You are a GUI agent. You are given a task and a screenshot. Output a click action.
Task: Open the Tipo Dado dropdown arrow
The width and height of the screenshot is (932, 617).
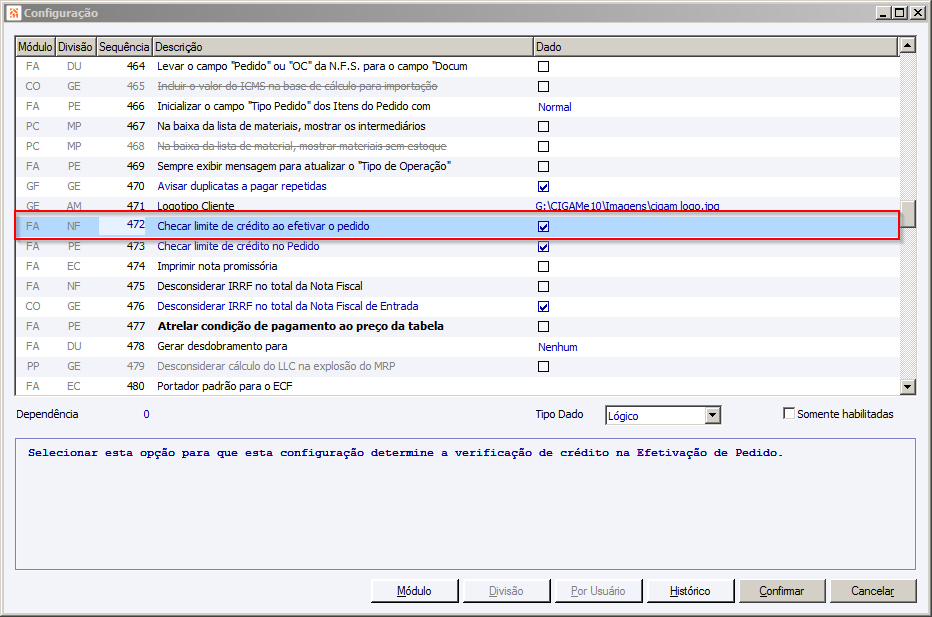(713, 415)
